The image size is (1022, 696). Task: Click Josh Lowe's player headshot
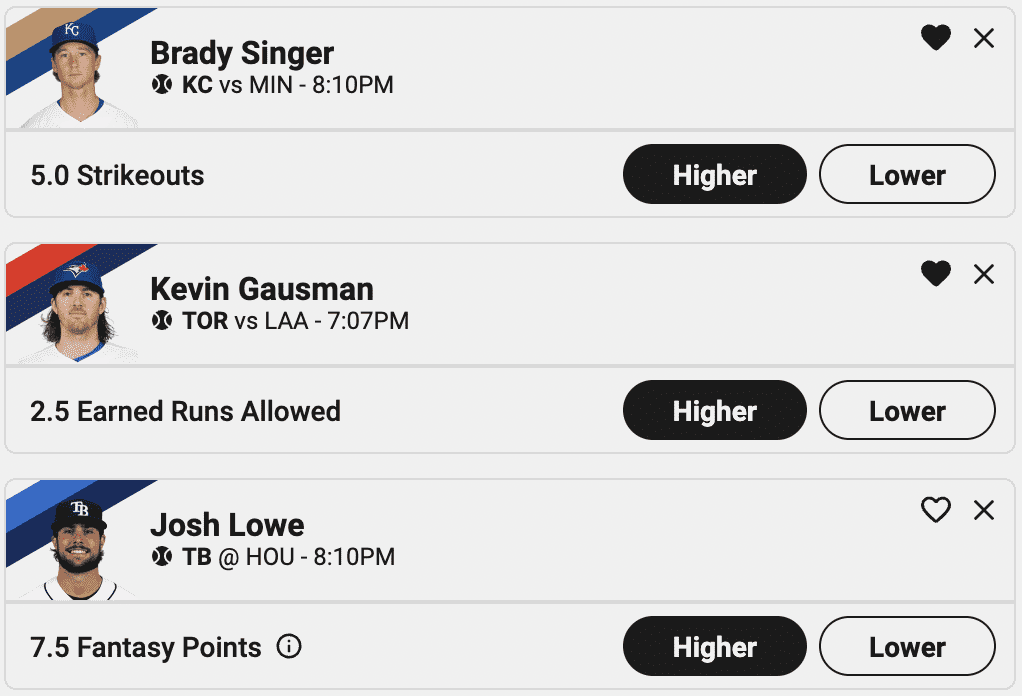(x=78, y=547)
